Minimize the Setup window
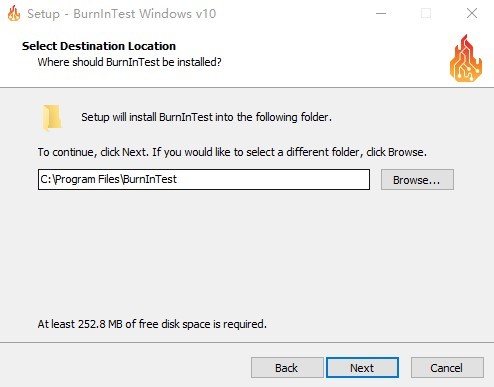 [381, 14]
